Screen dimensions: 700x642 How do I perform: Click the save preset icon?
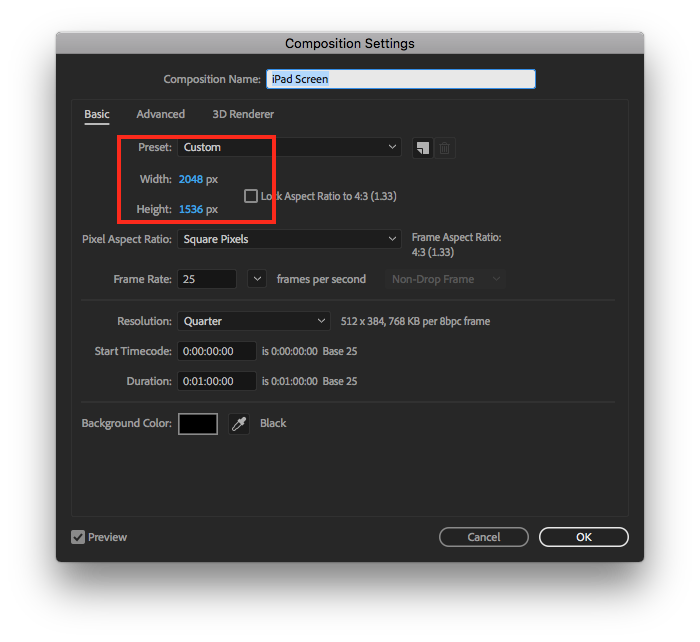click(422, 148)
